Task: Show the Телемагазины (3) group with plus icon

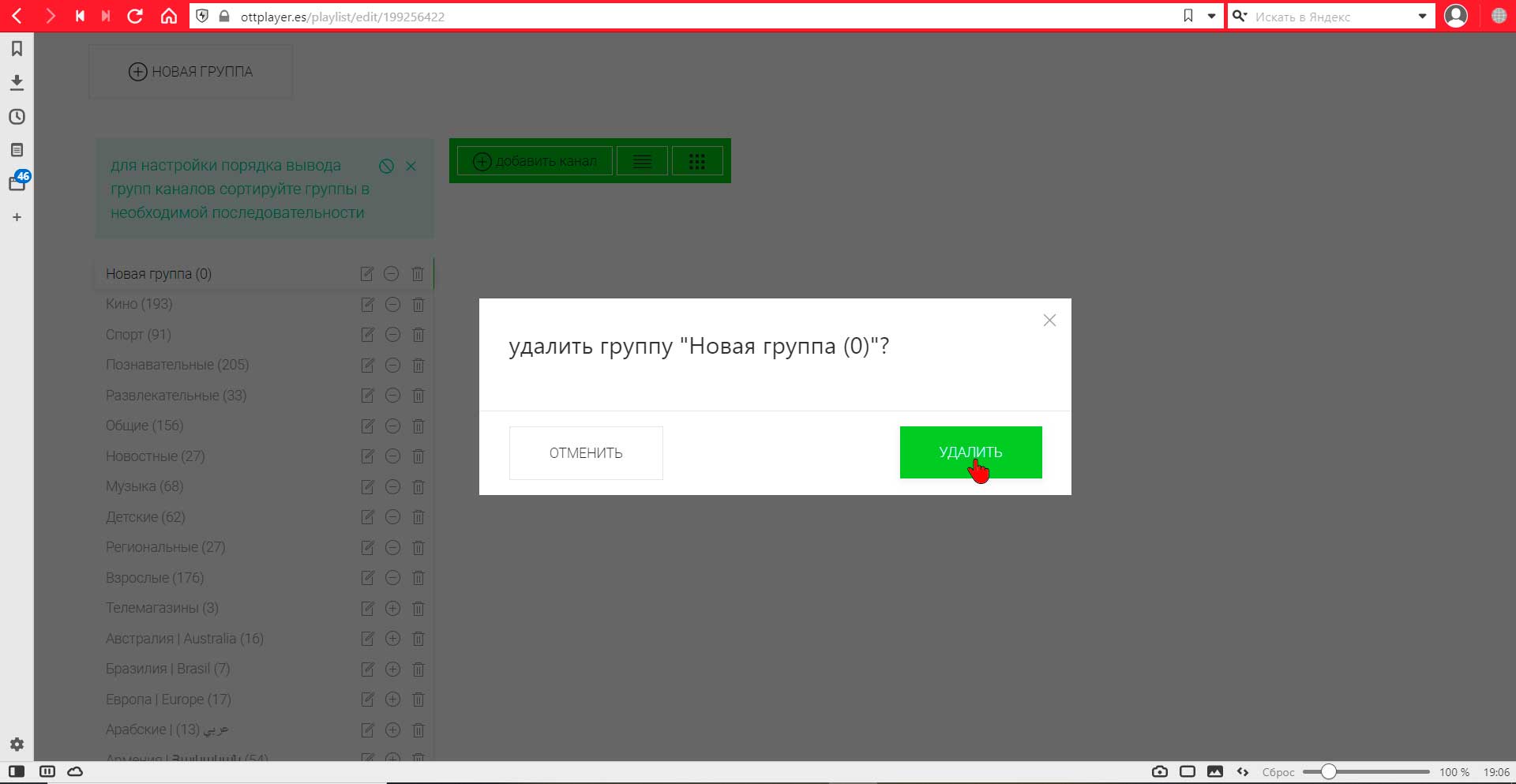Action: [x=392, y=608]
